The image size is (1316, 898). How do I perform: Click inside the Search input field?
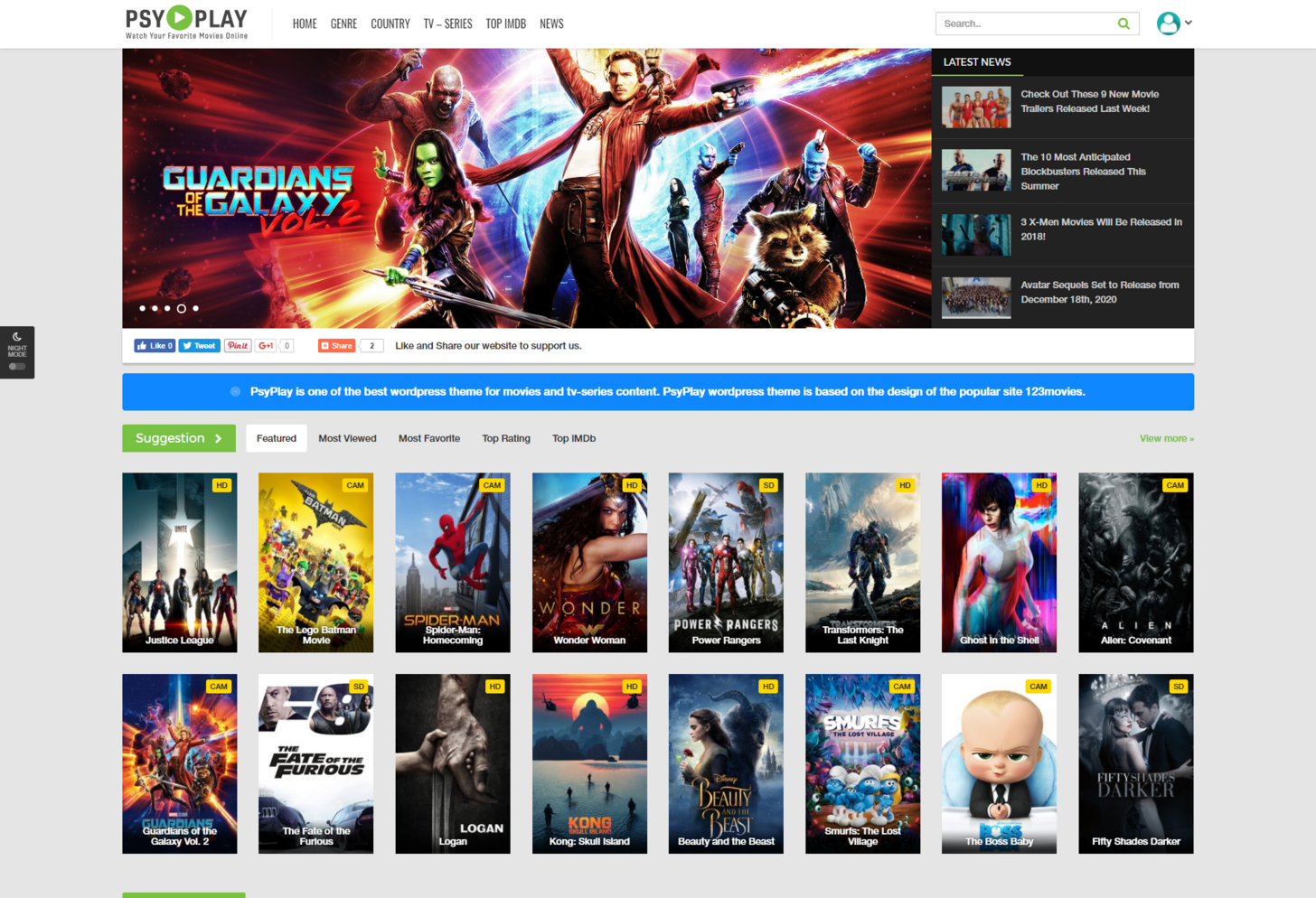tap(1021, 23)
